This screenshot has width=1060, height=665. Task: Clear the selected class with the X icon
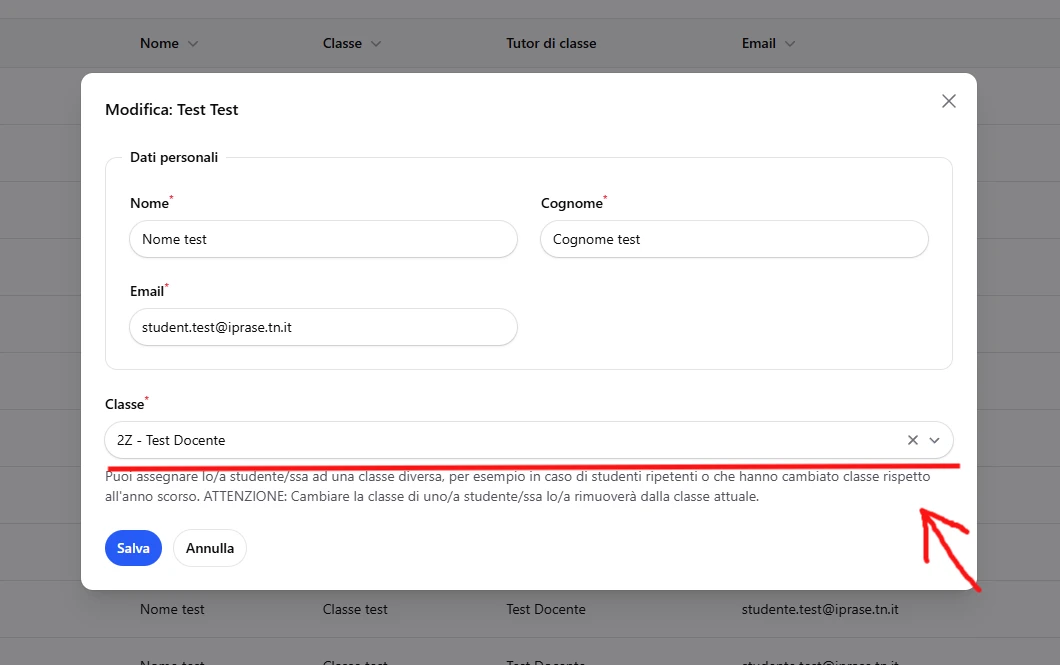point(912,440)
